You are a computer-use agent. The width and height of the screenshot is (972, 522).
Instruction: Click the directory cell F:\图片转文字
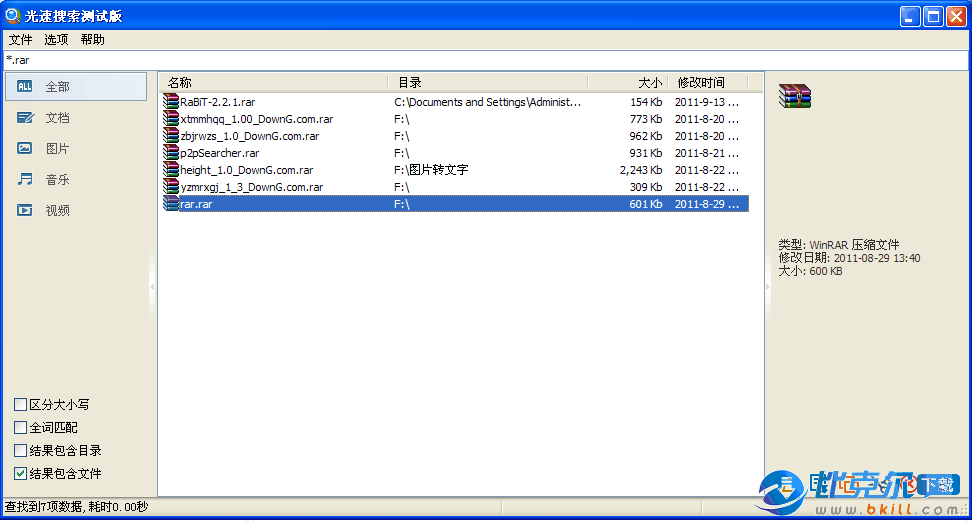(x=431, y=170)
